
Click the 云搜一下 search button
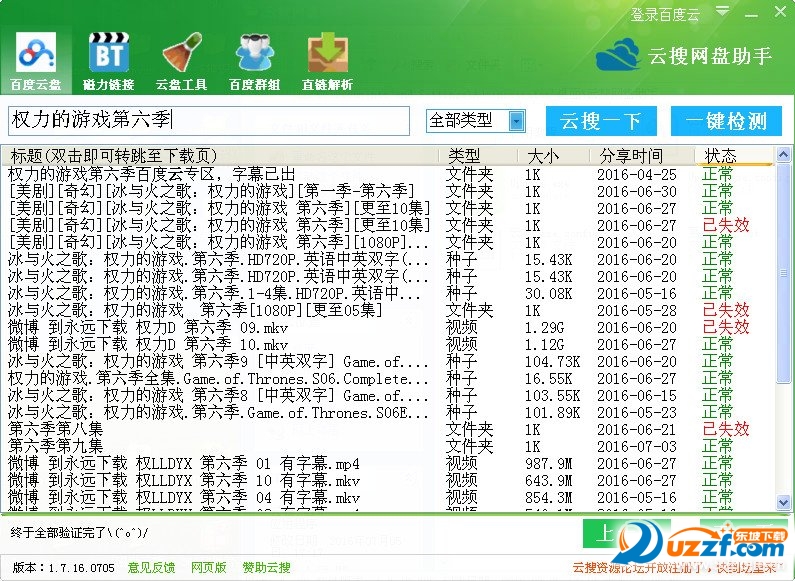[x=601, y=121]
